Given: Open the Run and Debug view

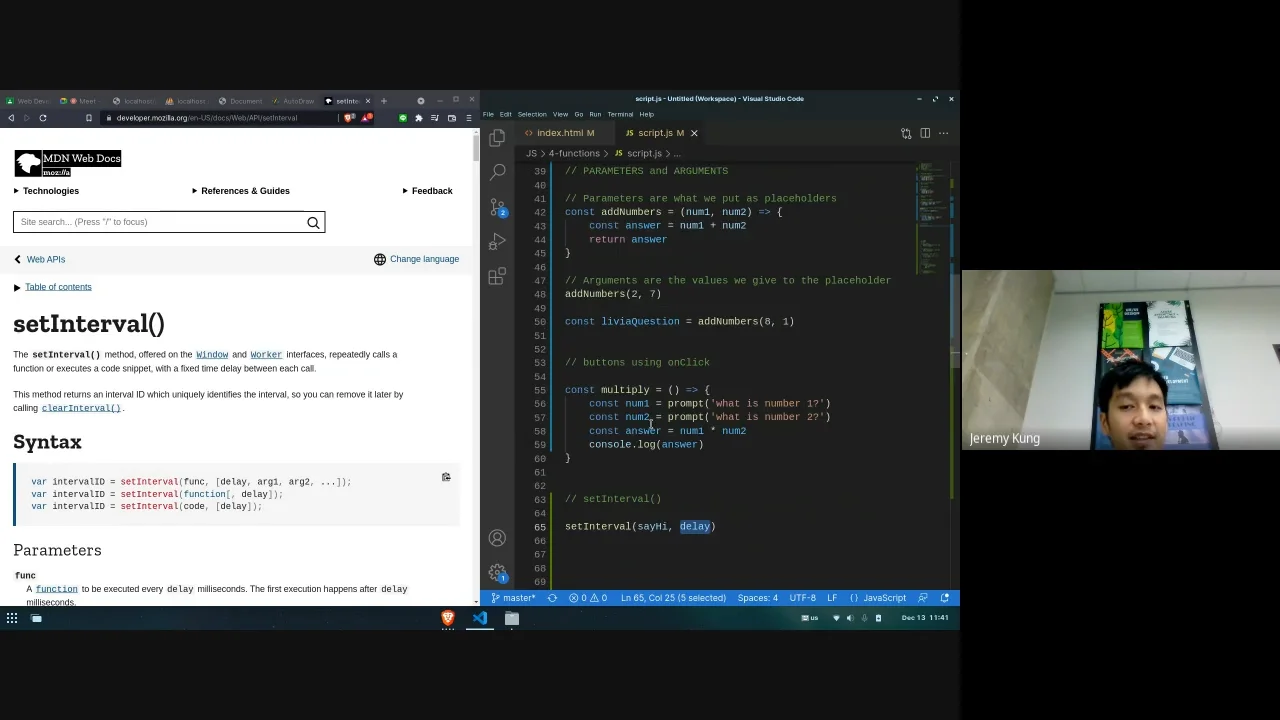Looking at the screenshot, I should pyautogui.click(x=497, y=242).
